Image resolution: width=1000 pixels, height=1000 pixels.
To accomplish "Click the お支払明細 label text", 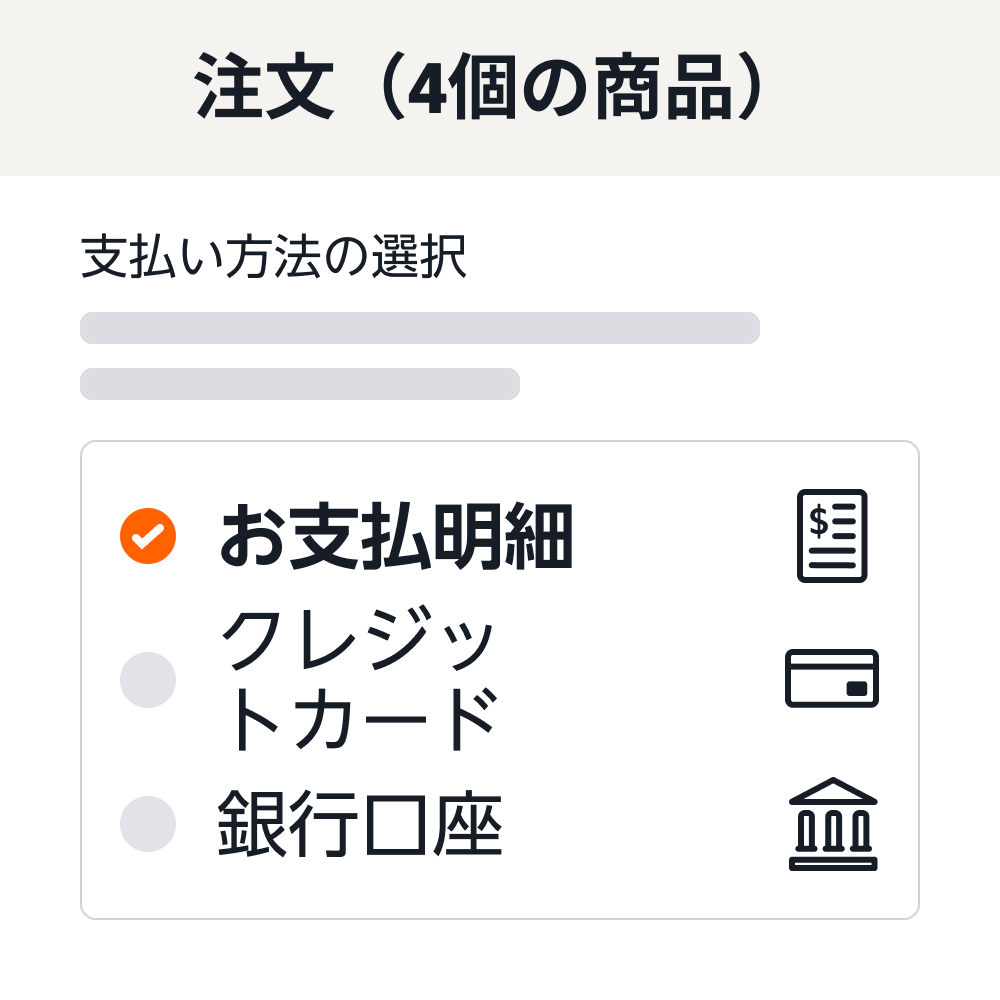I will pos(395,537).
